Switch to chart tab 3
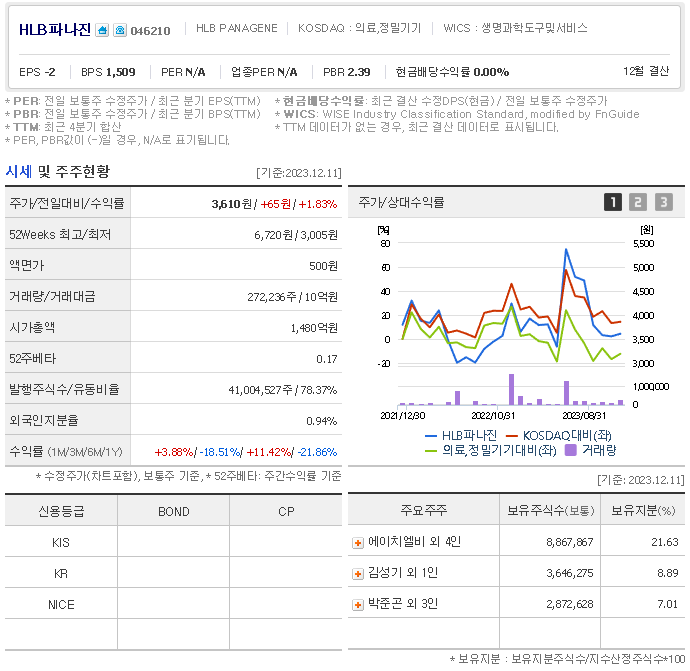Screen dimensions: 690x671 click(664, 202)
